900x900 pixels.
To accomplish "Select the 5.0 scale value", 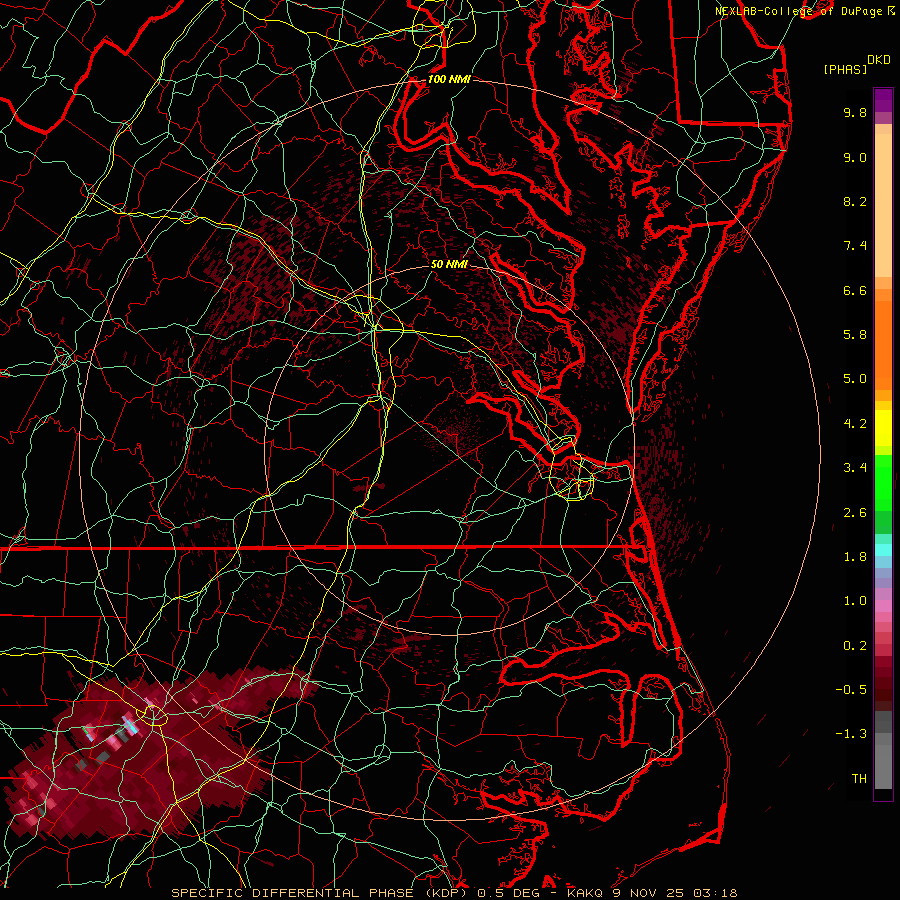I will [x=855, y=379].
